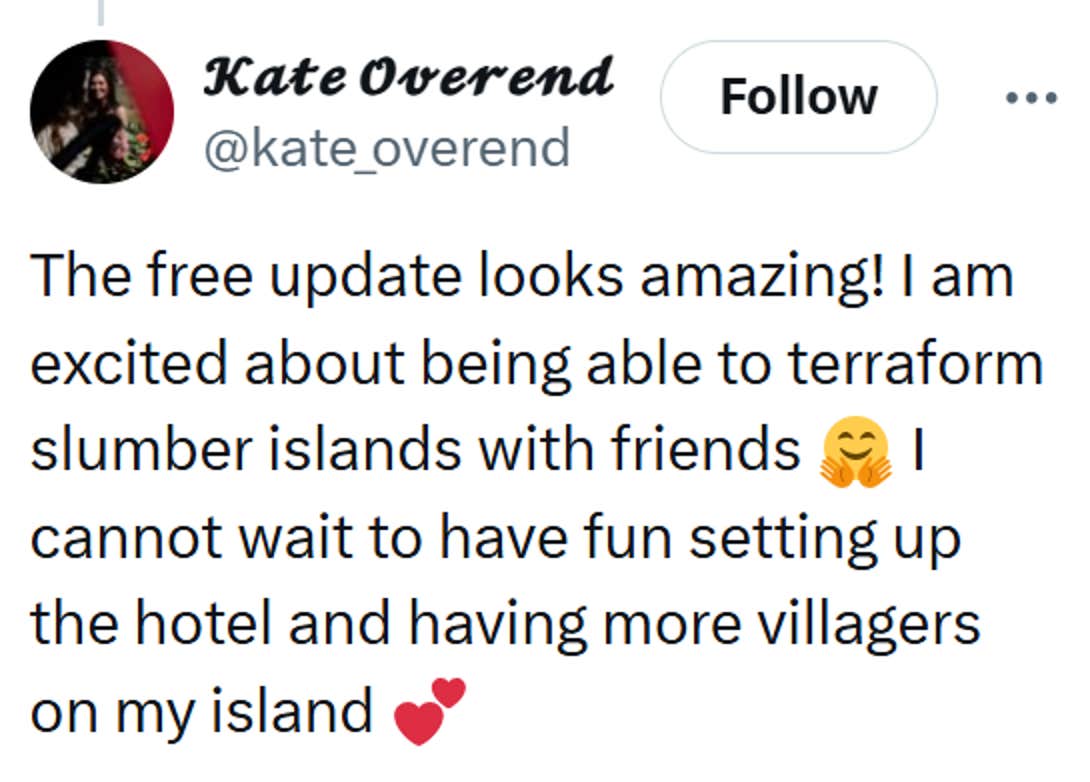Click the display name Kate Overend
The width and height of the screenshot is (1090, 782).
(x=407, y=77)
